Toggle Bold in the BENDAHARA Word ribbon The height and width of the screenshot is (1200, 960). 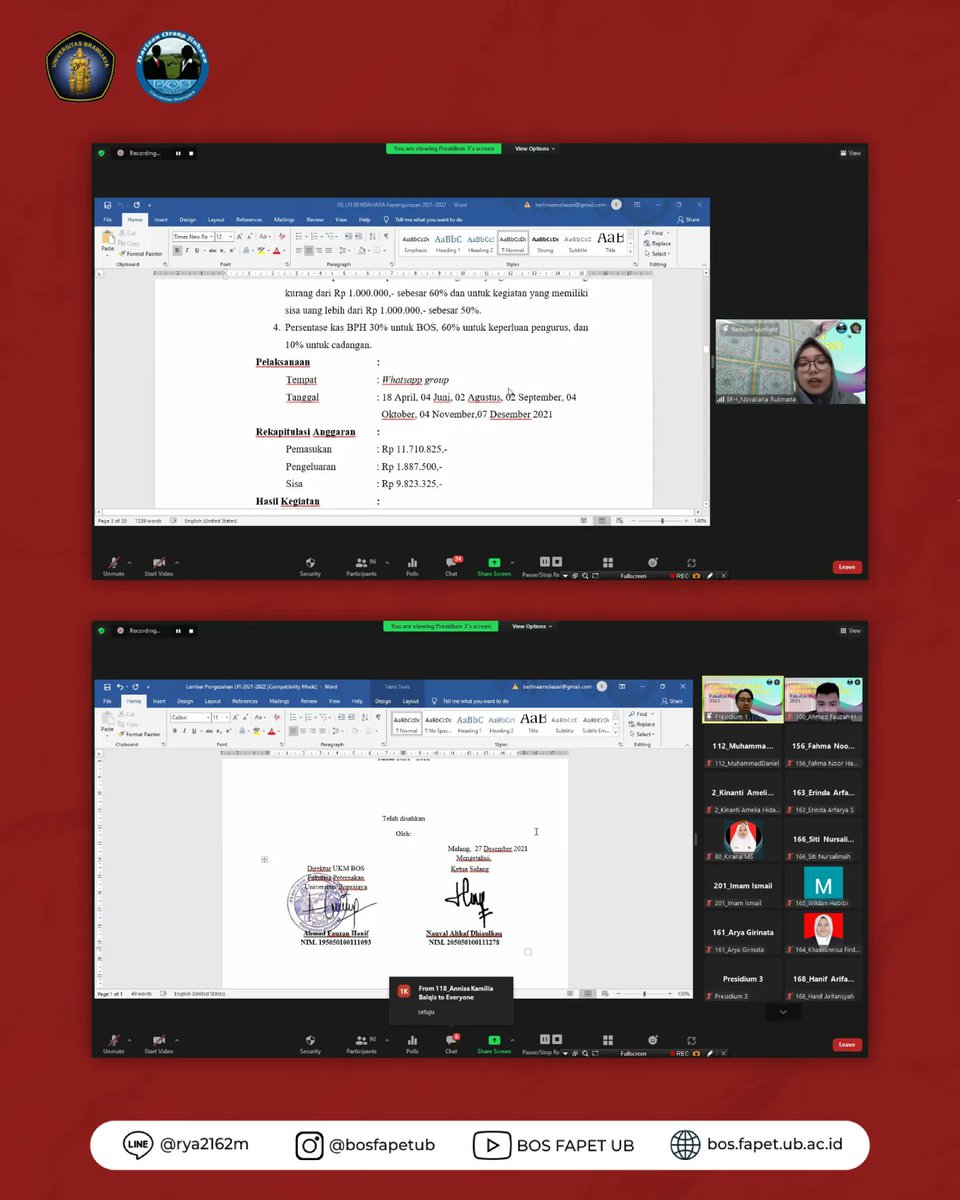pyautogui.click(x=176, y=250)
